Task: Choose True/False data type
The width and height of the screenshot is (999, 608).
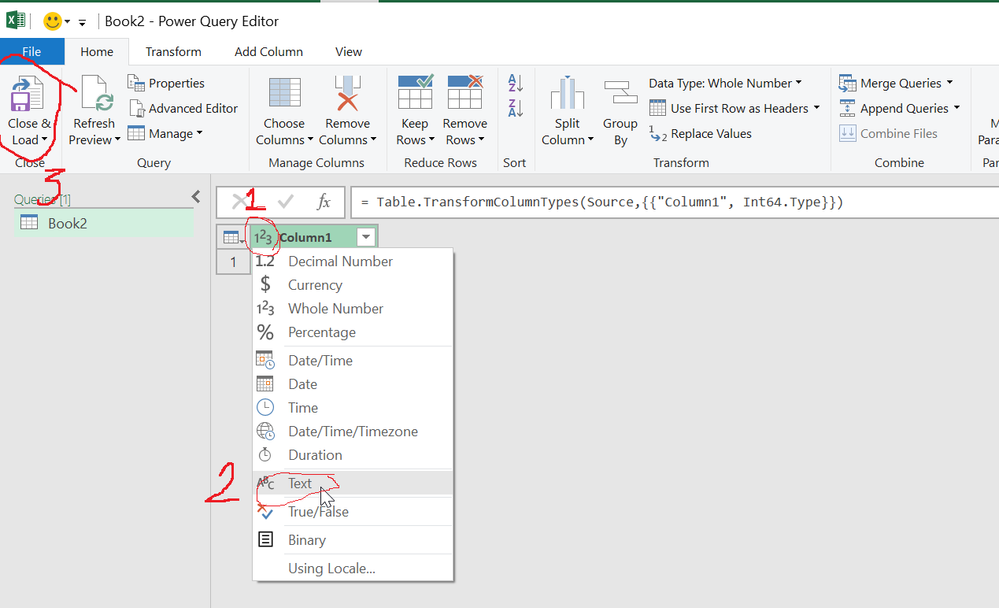Action: pos(353,512)
